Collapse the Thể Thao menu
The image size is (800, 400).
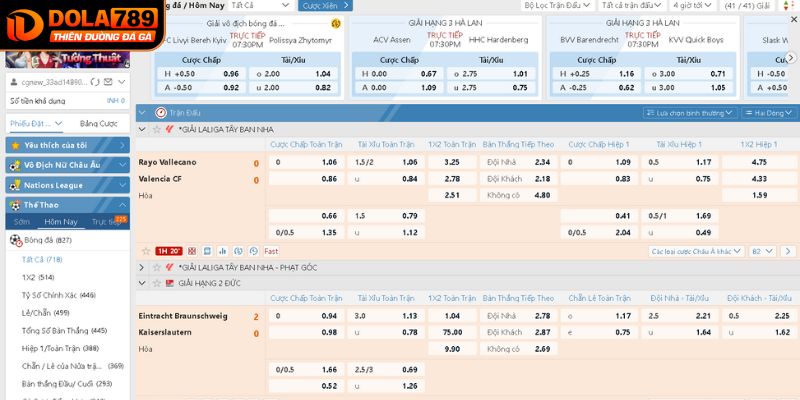pyautogui.click(x=122, y=205)
